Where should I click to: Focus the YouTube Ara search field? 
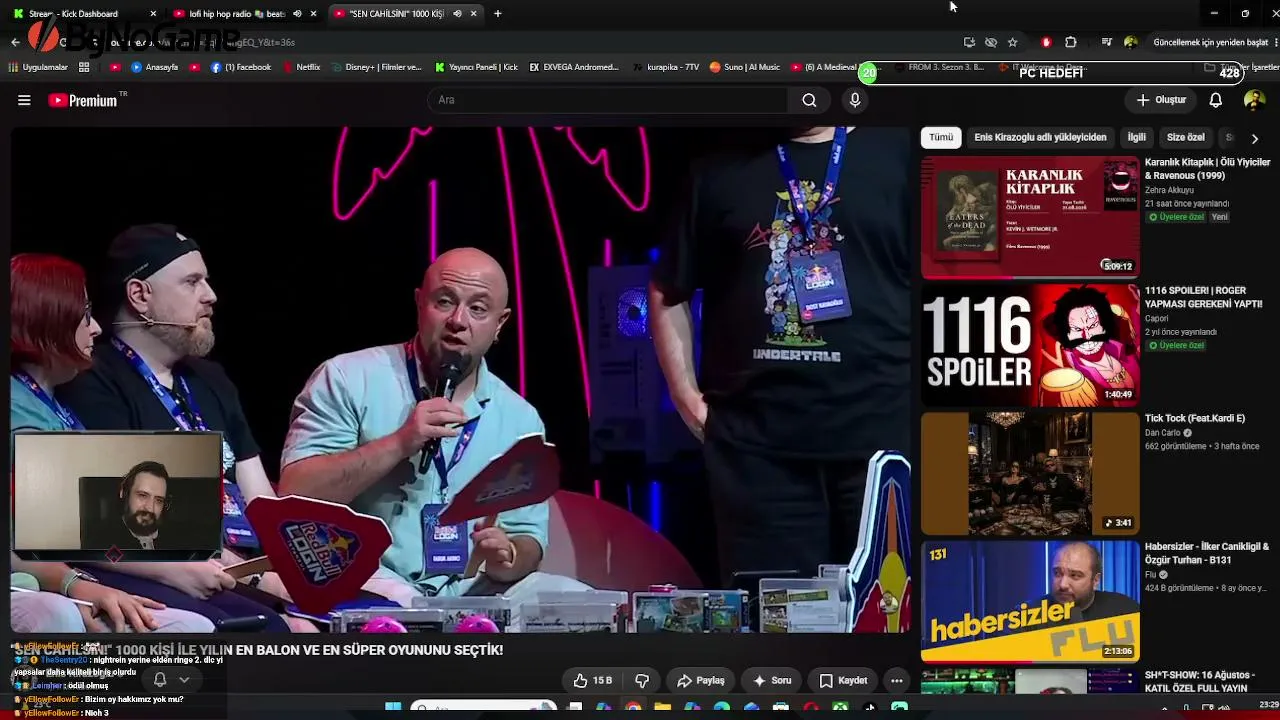[x=607, y=100]
